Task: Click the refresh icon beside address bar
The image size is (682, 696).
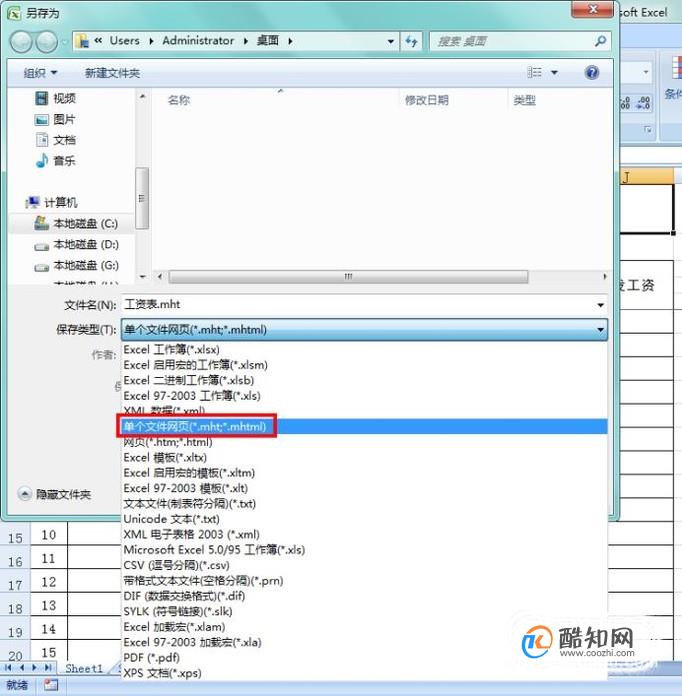Action: [412, 41]
